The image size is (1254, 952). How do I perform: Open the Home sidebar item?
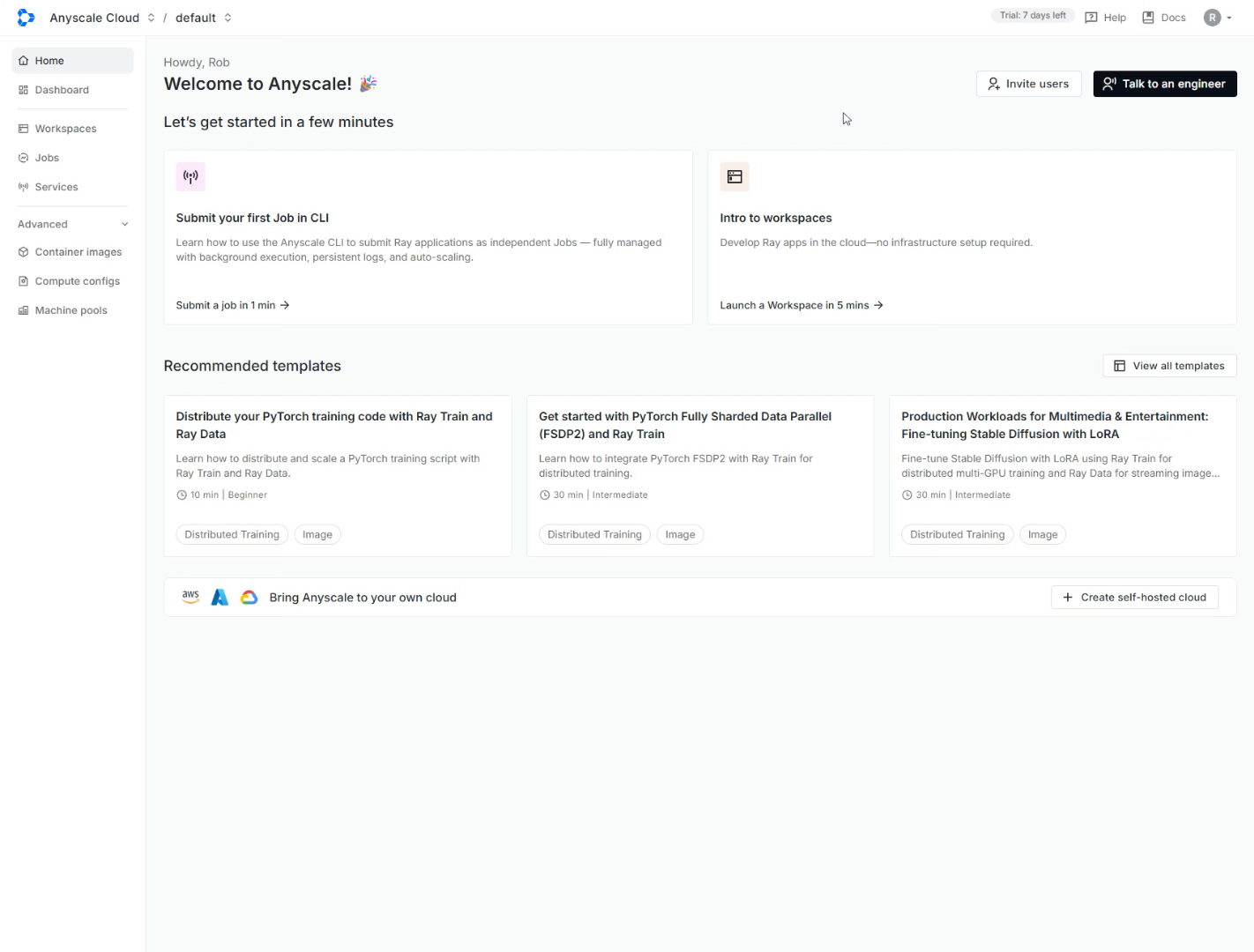[x=72, y=61]
